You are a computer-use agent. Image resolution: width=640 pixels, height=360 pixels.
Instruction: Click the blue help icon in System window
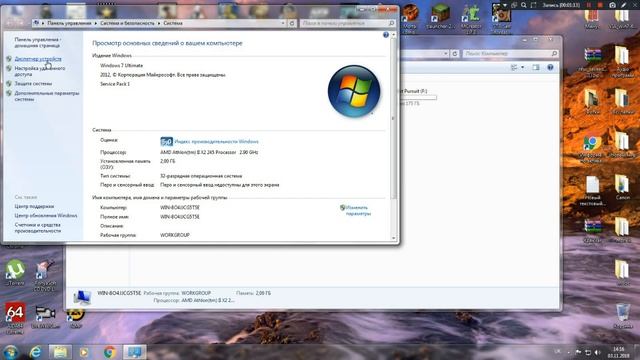coord(386,35)
